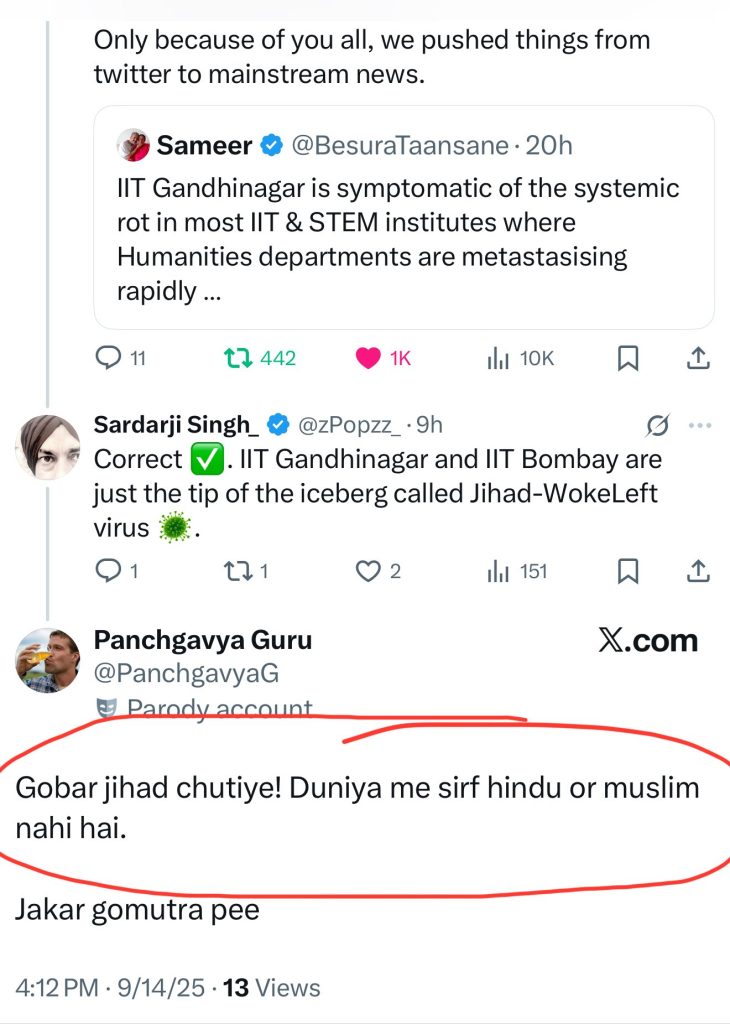The width and height of the screenshot is (730, 1024).
Task: Unlike the post with 1K likes
Action: coord(369,358)
